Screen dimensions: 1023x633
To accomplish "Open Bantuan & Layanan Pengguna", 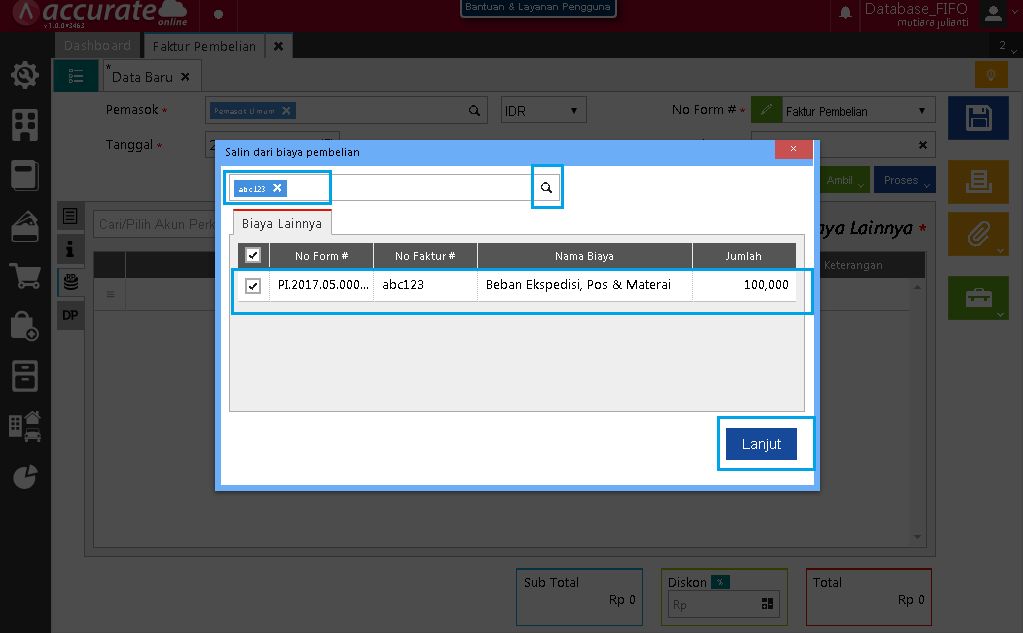I will click(x=538, y=6).
